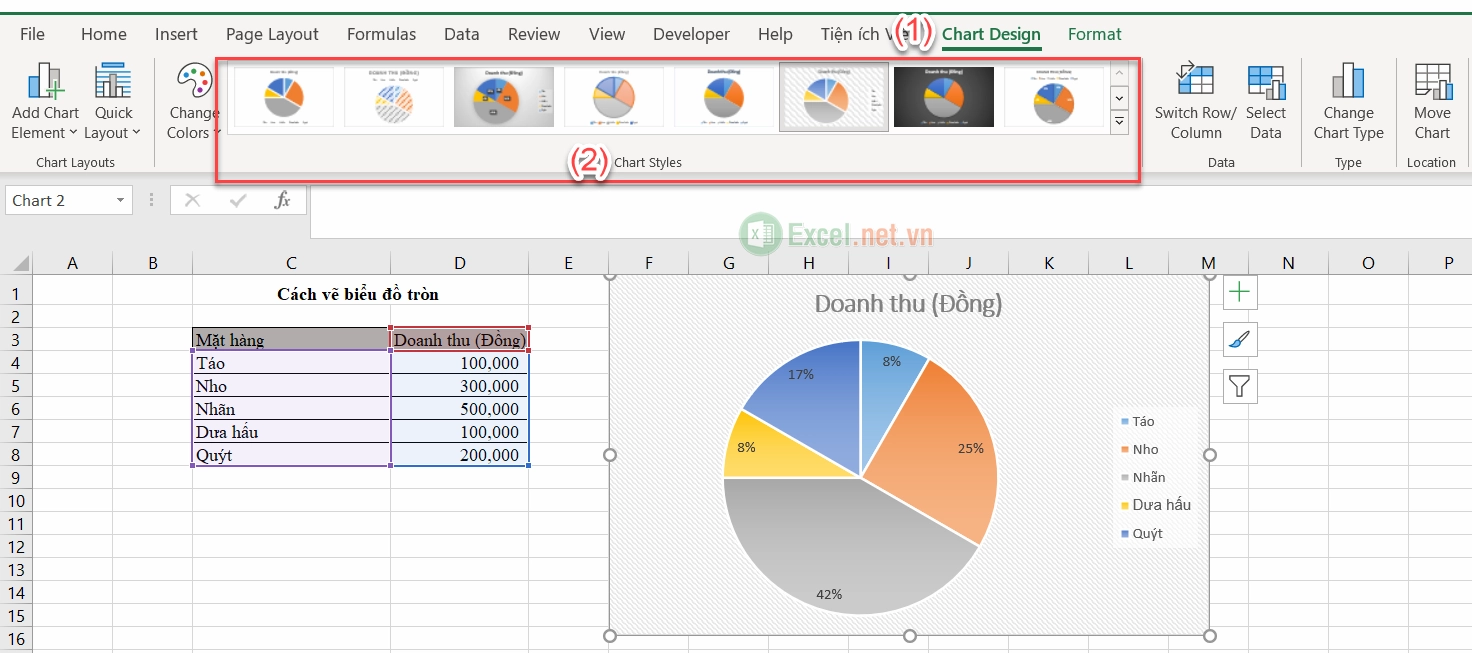The width and height of the screenshot is (1472, 653).
Task: Open the Select Data dialog
Action: coord(1265,102)
